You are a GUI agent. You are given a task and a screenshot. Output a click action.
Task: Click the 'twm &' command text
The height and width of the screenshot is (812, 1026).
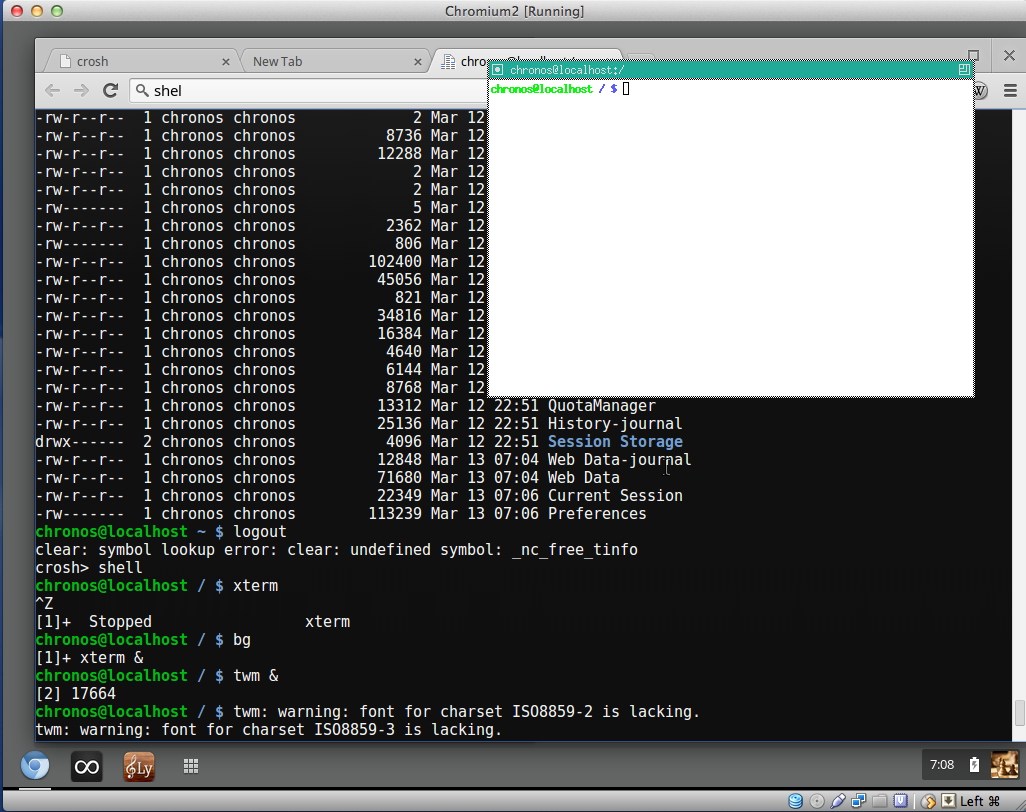pos(256,675)
